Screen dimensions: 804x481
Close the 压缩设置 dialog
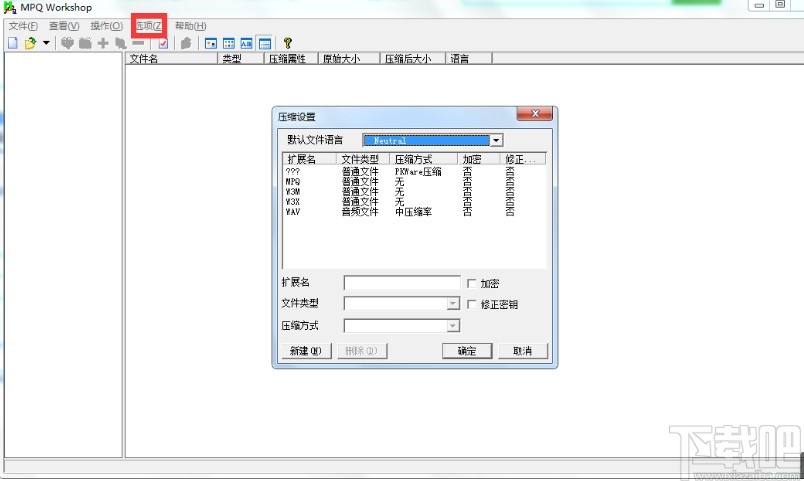pos(535,113)
